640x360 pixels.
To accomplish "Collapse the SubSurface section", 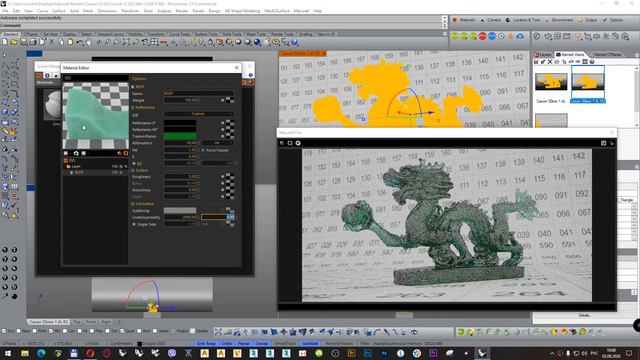I will pyautogui.click(x=133, y=204).
